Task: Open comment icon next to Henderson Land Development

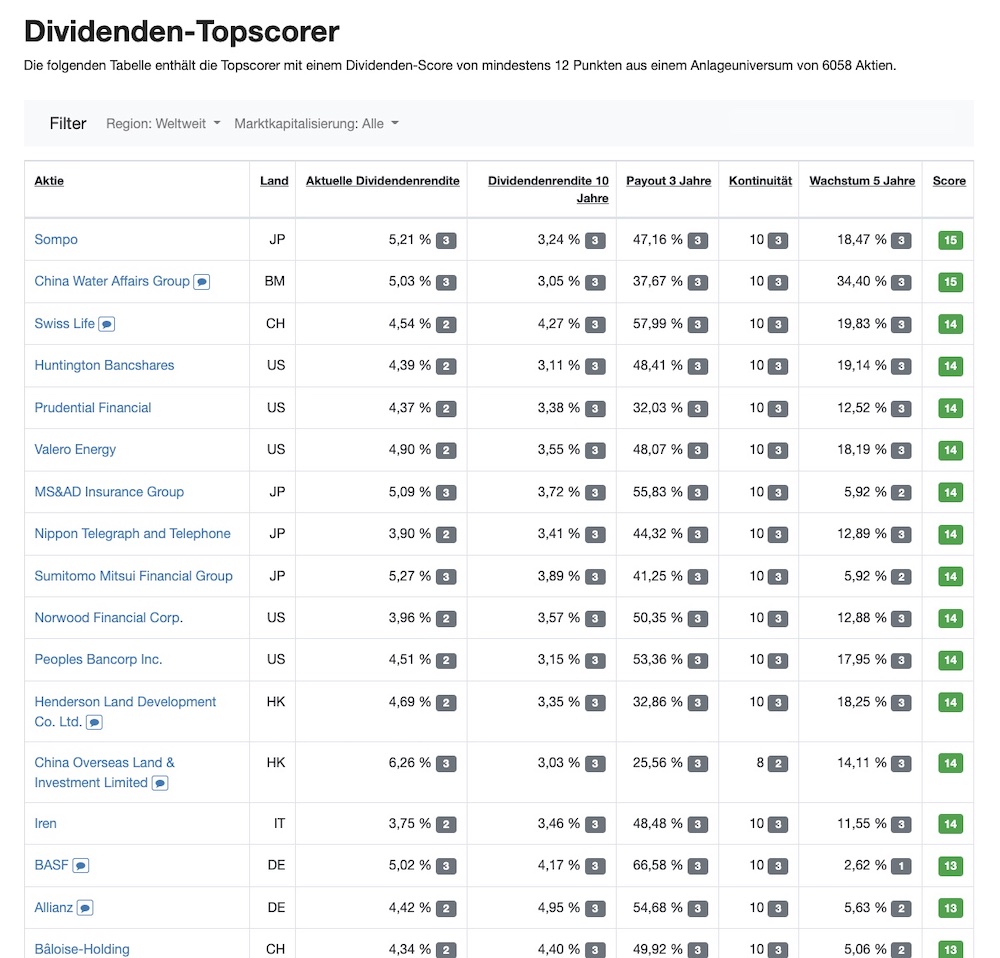Action: 94,723
